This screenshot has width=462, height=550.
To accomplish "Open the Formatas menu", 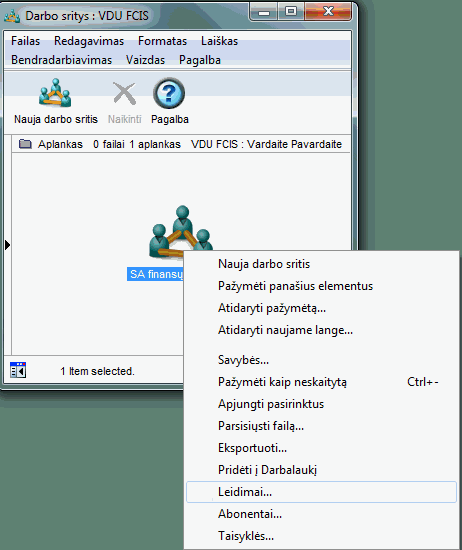I will coord(162,41).
